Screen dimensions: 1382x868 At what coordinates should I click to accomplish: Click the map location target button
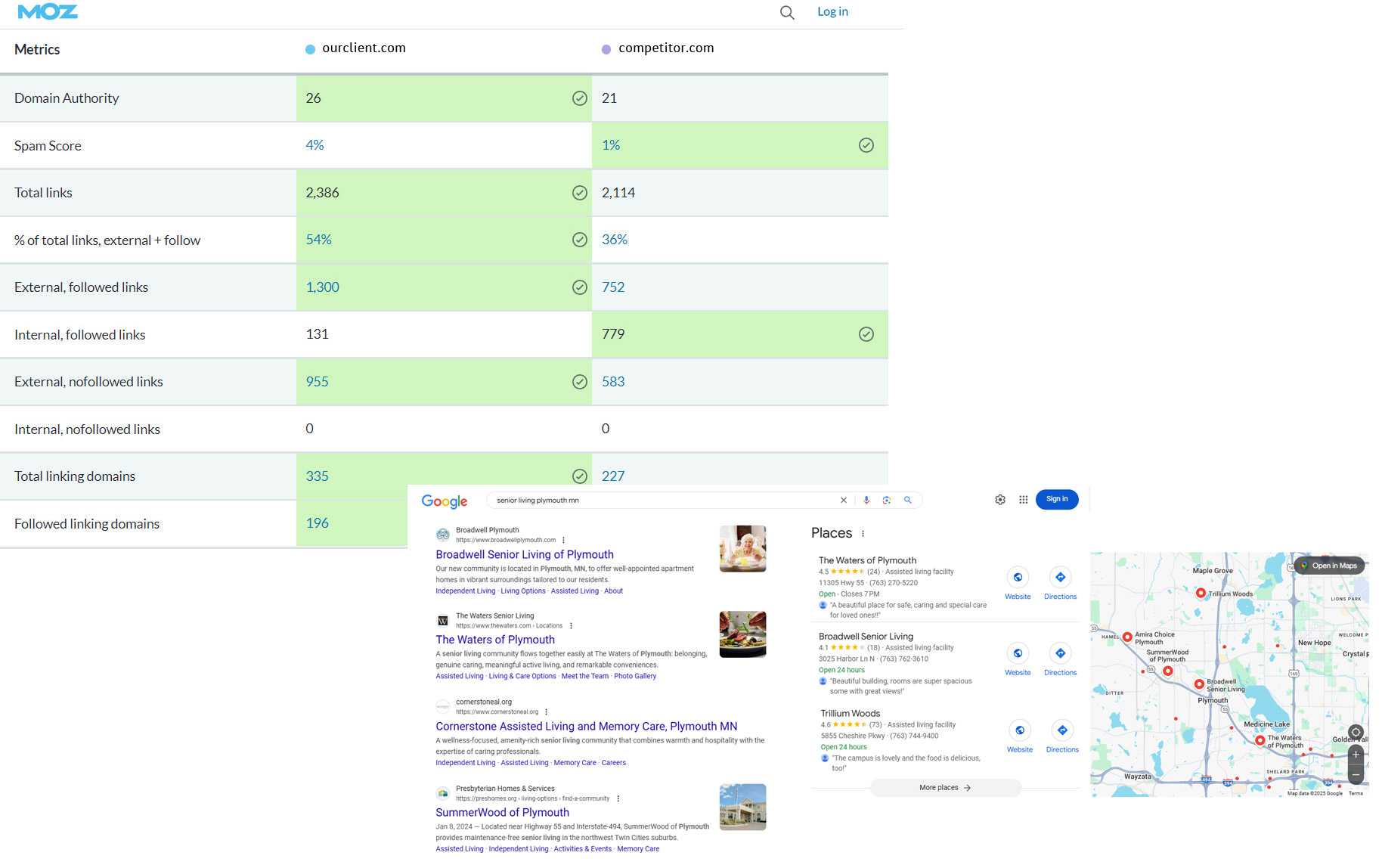point(1356,732)
